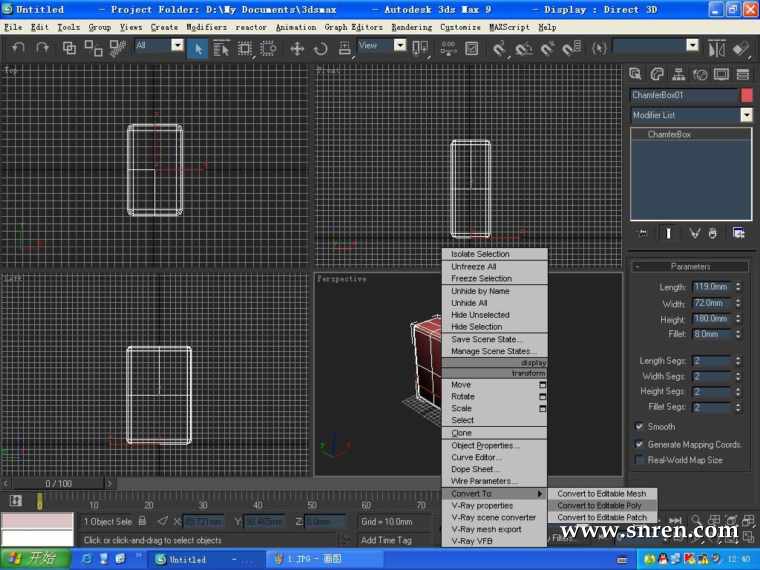This screenshot has width=760, height=570.
Task: Open Select by Name tool
Action: pyautogui.click(x=221, y=48)
